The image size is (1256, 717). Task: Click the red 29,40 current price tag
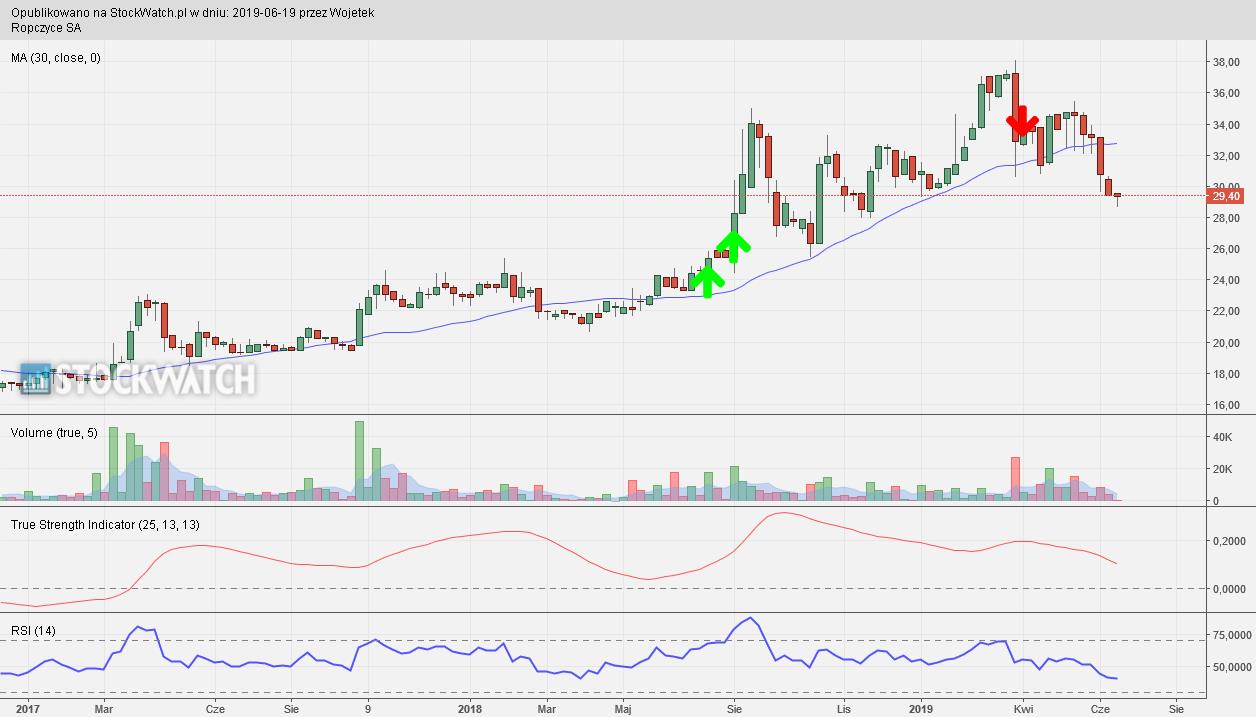click(x=1227, y=197)
